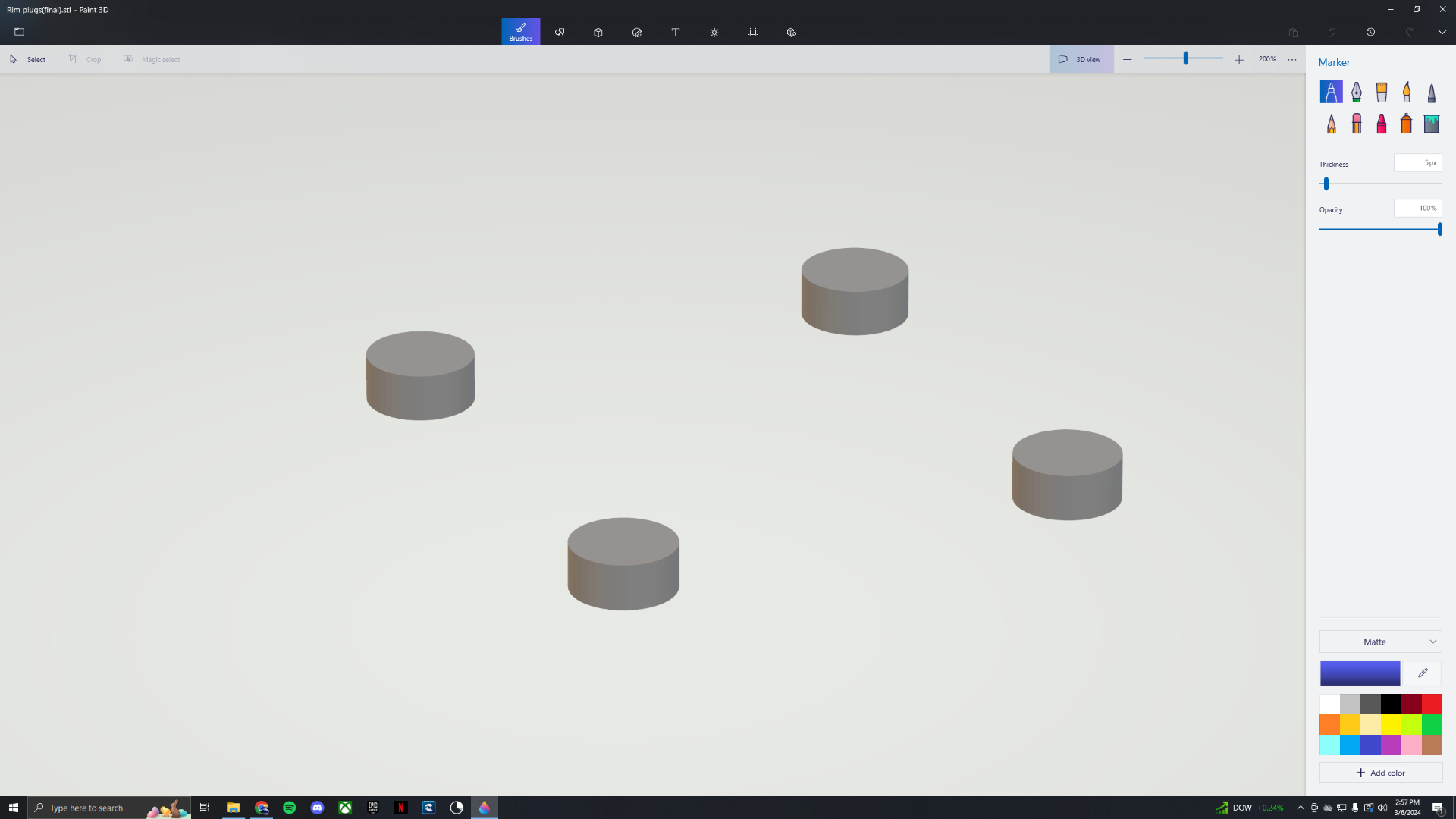The height and width of the screenshot is (819, 1456).
Task: Choose the Spray can tool
Action: (x=1406, y=123)
